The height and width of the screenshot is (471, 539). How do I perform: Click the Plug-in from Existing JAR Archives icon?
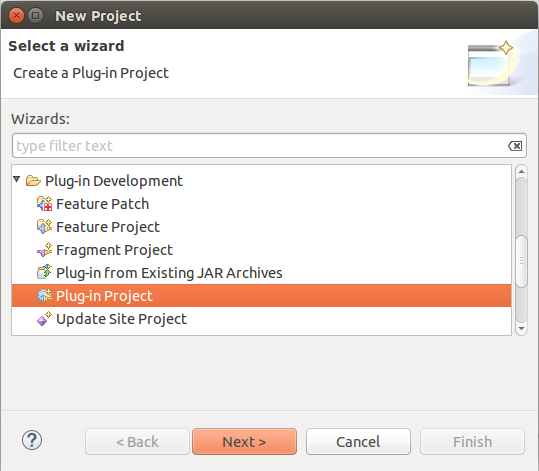point(44,273)
